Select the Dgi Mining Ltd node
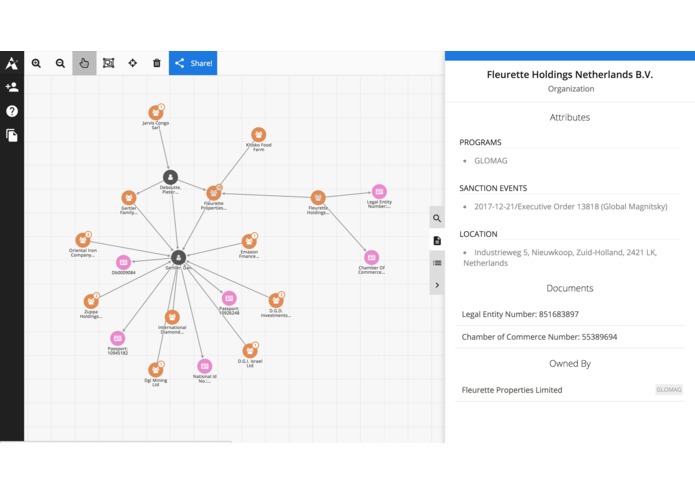The height and width of the screenshot is (494, 695). click(156, 369)
